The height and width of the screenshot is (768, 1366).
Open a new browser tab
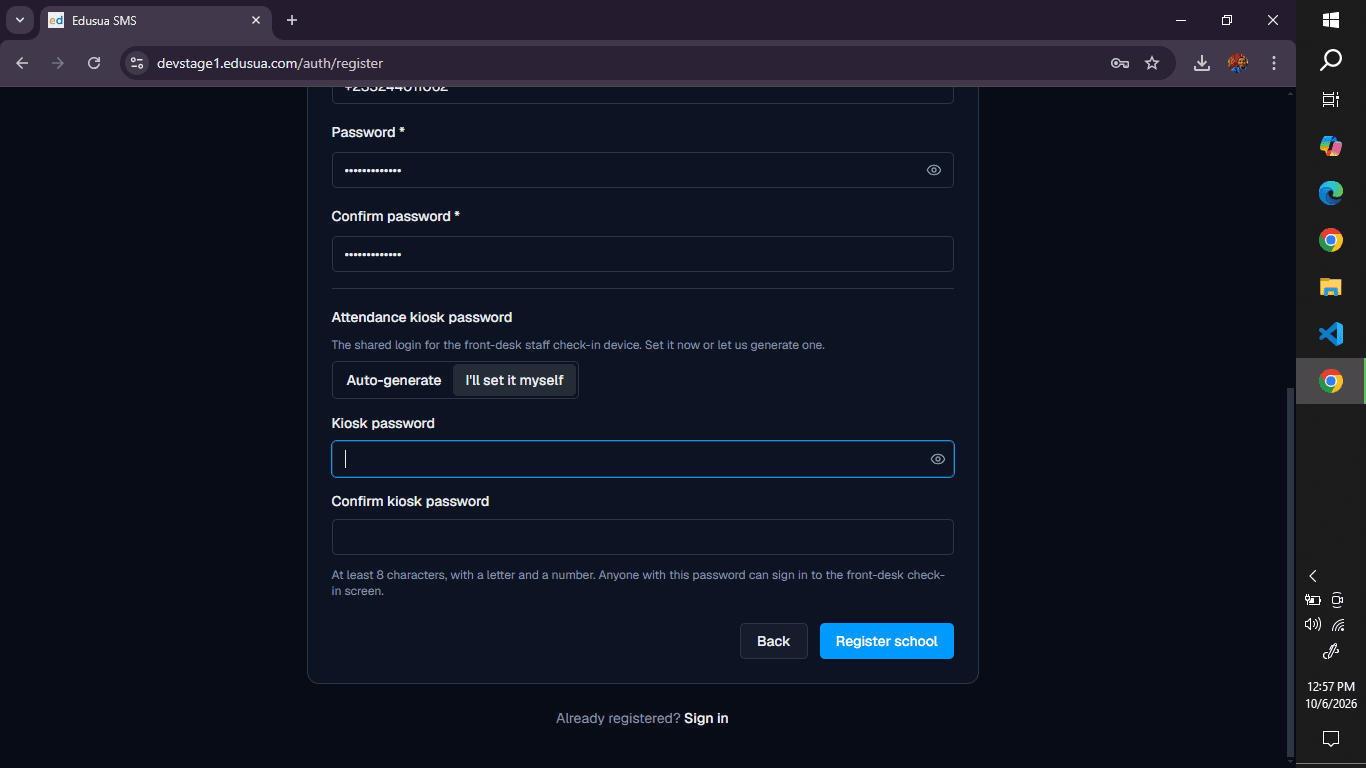292,20
